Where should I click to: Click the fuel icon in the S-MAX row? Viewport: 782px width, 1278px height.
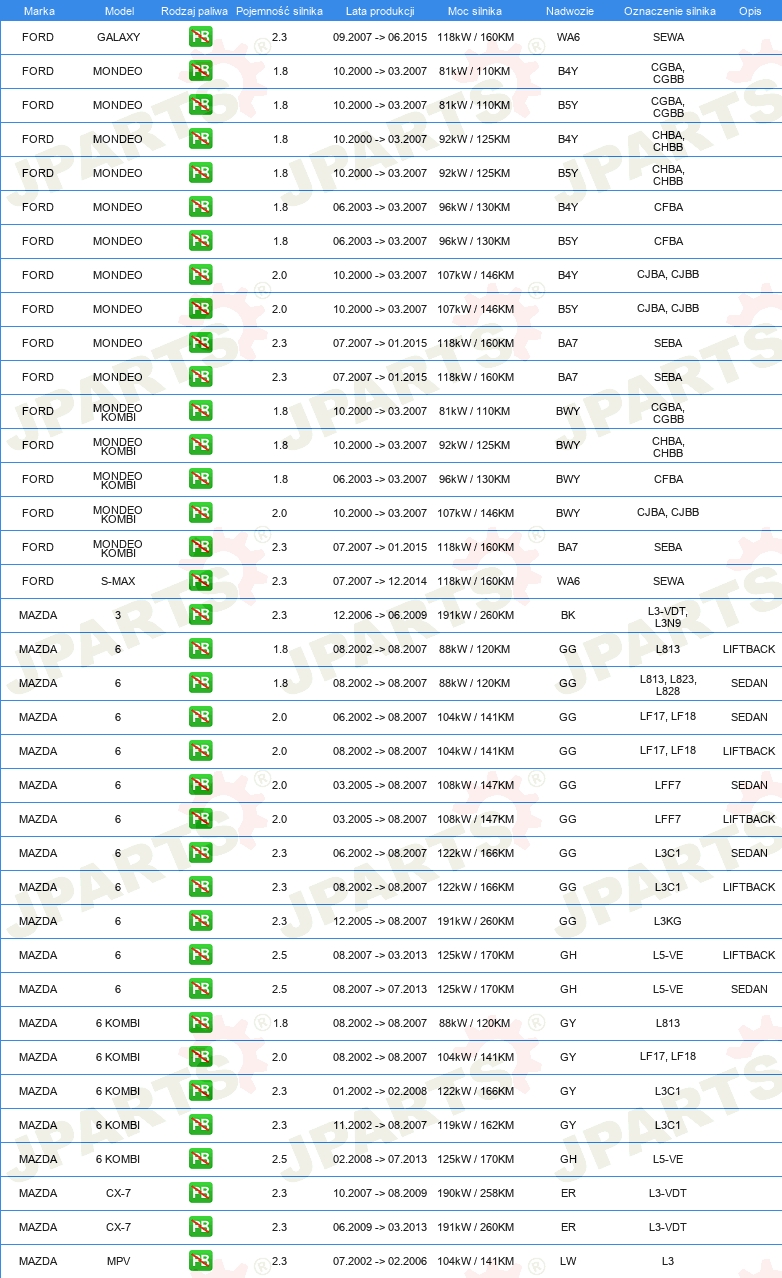coord(201,581)
